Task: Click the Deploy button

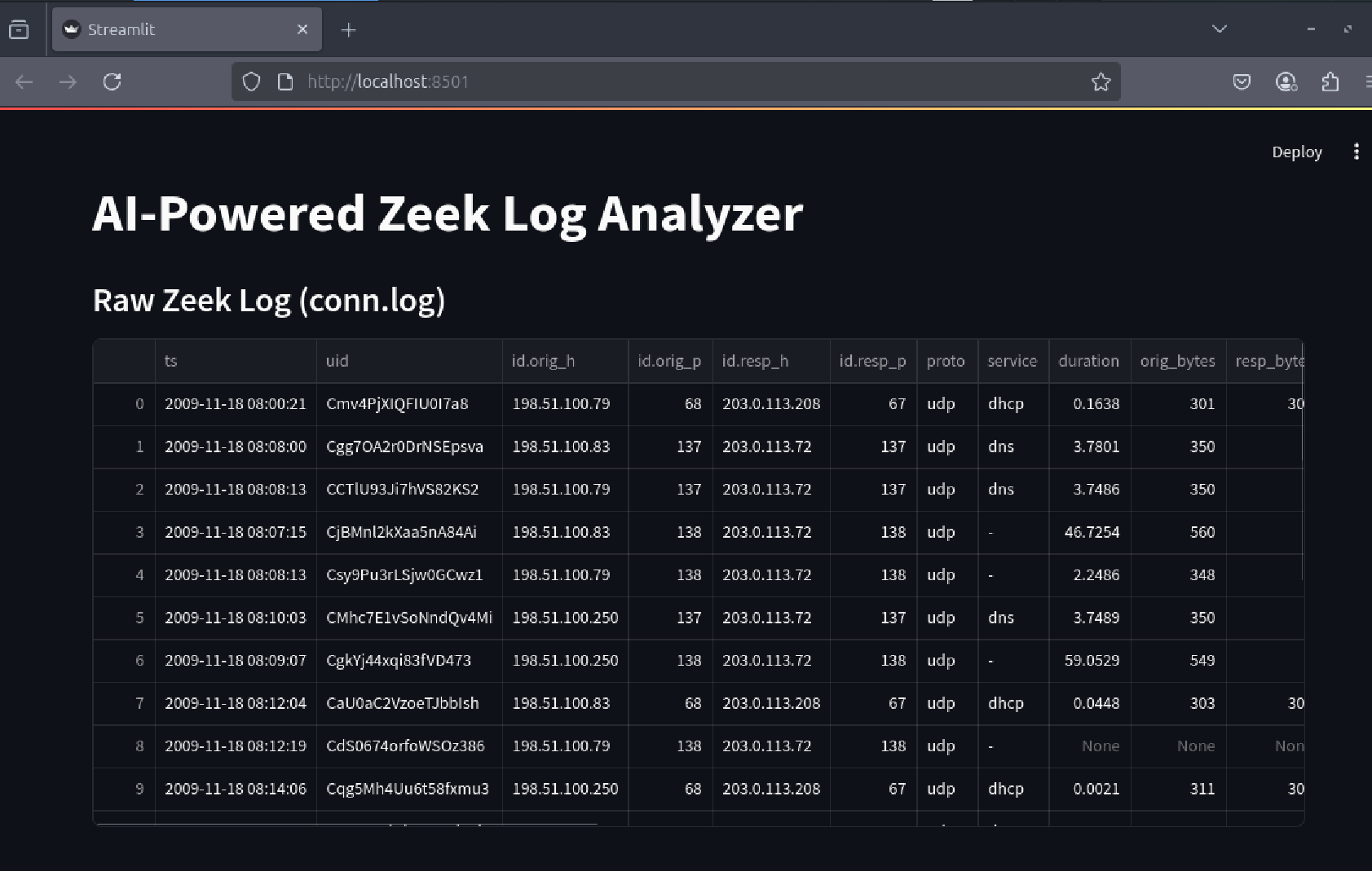Action: click(x=1296, y=152)
